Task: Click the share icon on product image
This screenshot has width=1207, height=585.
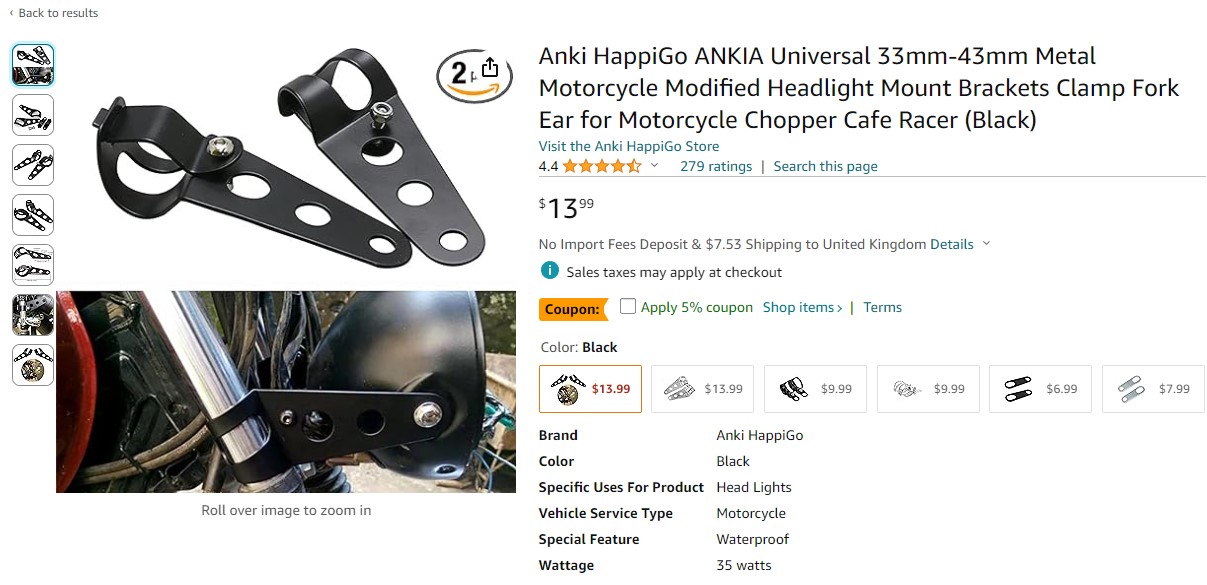Action: click(490, 68)
